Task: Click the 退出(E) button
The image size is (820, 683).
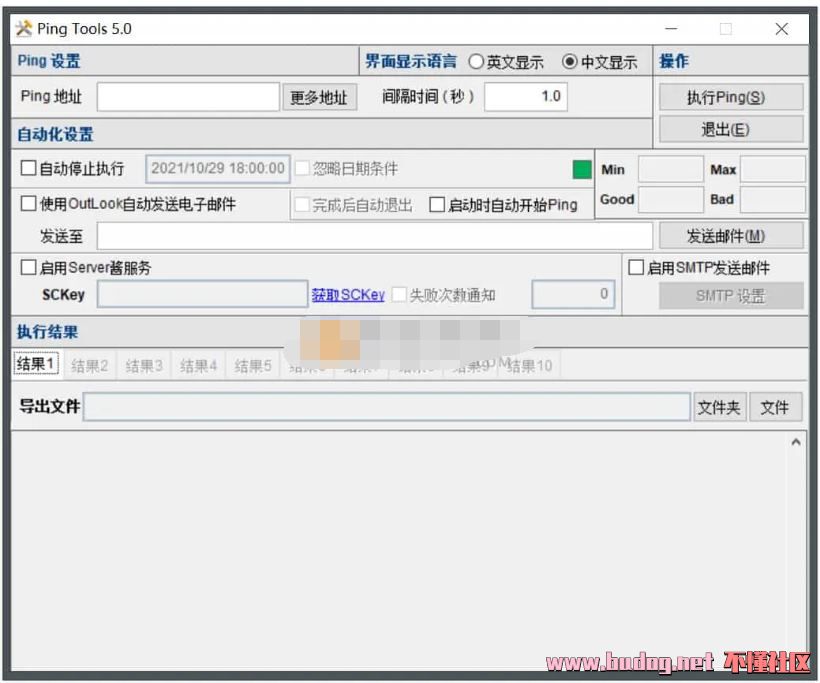Action: click(730, 129)
